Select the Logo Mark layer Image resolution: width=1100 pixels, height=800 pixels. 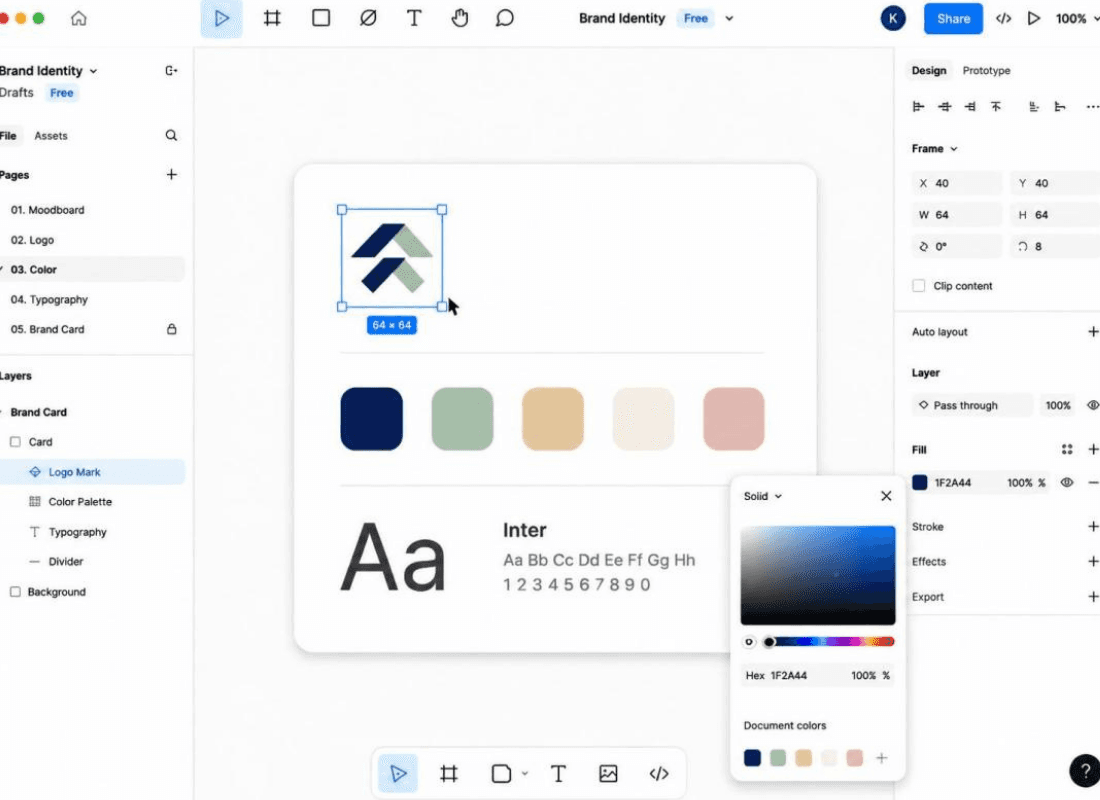tap(92, 472)
